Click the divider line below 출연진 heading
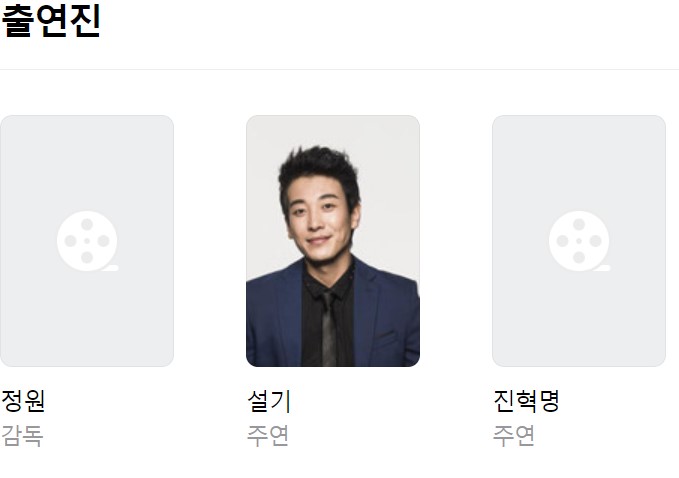Image resolution: width=679 pixels, height=478 pixels. click(340, 69)
